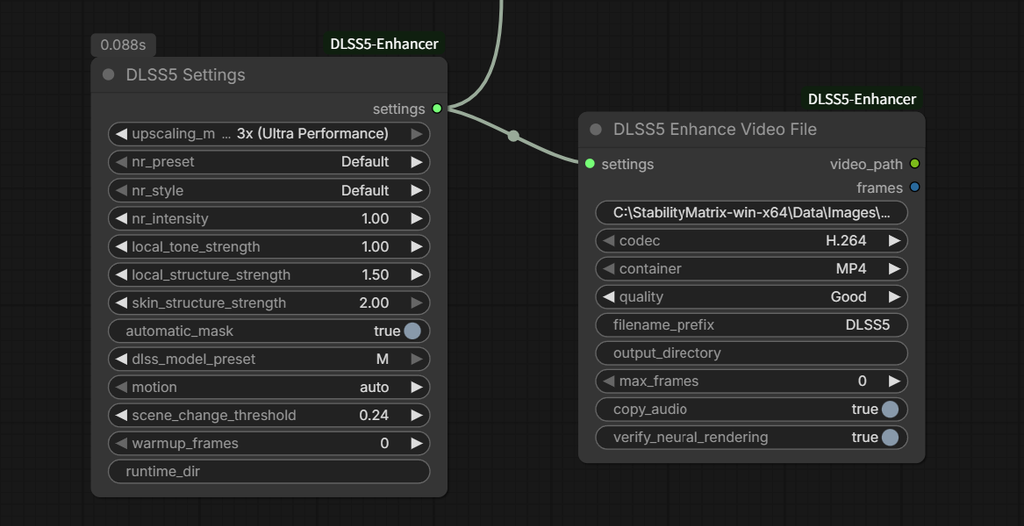The image size is (1024, 526).
Task: Collapse DLSS5 Settings node via its title dot
Action: (x=108, y=75)
